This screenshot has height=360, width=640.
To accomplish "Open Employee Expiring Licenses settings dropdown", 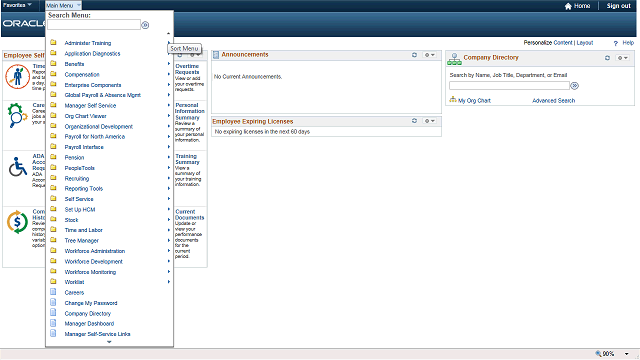I will tap(429, 121).
